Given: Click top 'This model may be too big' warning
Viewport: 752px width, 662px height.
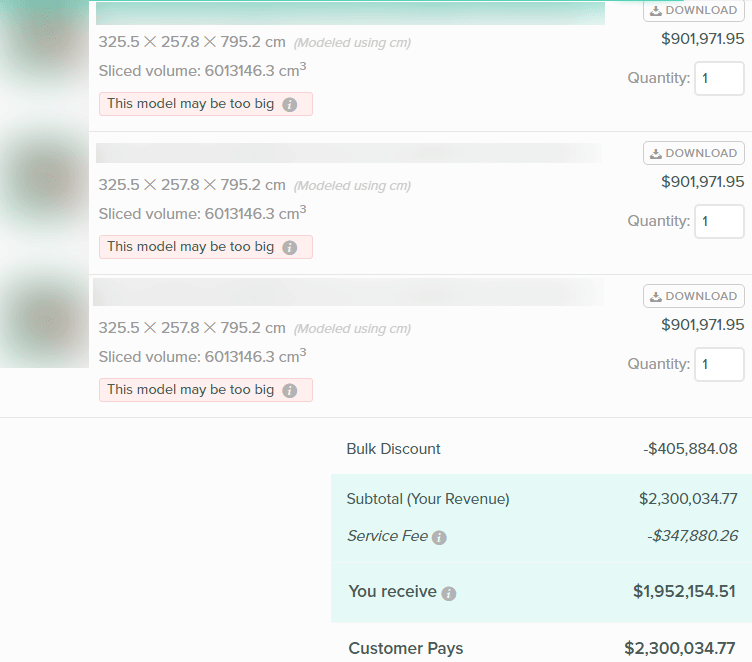Looking at the screenshot, I should point(191,104).
